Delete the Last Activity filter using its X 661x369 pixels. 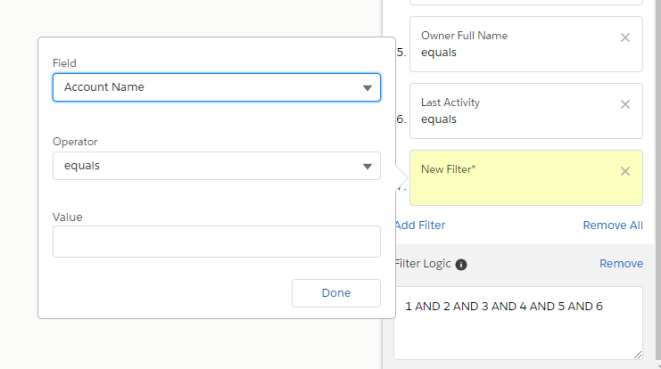click(625, 104)
